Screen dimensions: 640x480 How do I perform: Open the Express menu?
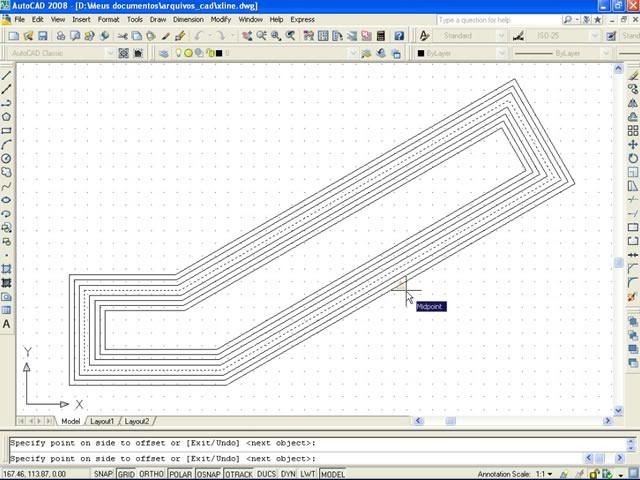pos(302,19)
